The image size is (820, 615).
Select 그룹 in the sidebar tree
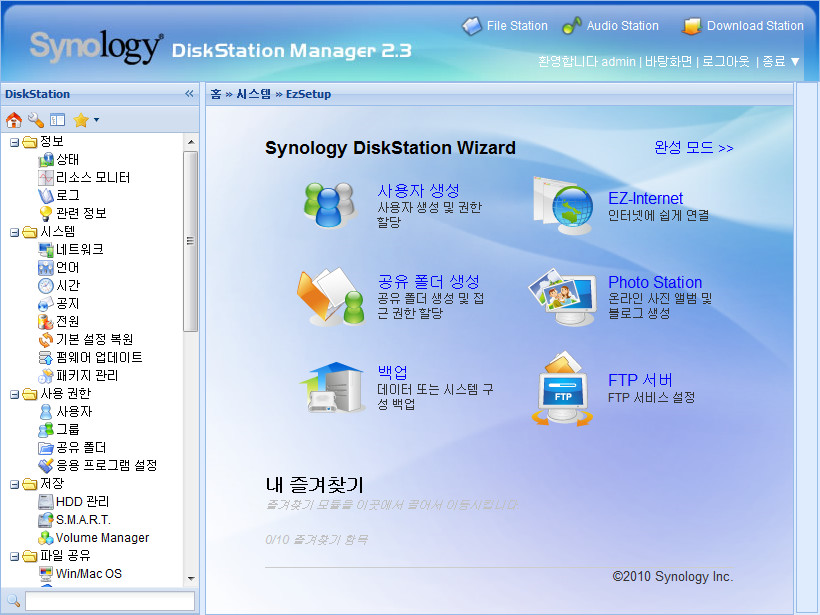coord(67,429)
